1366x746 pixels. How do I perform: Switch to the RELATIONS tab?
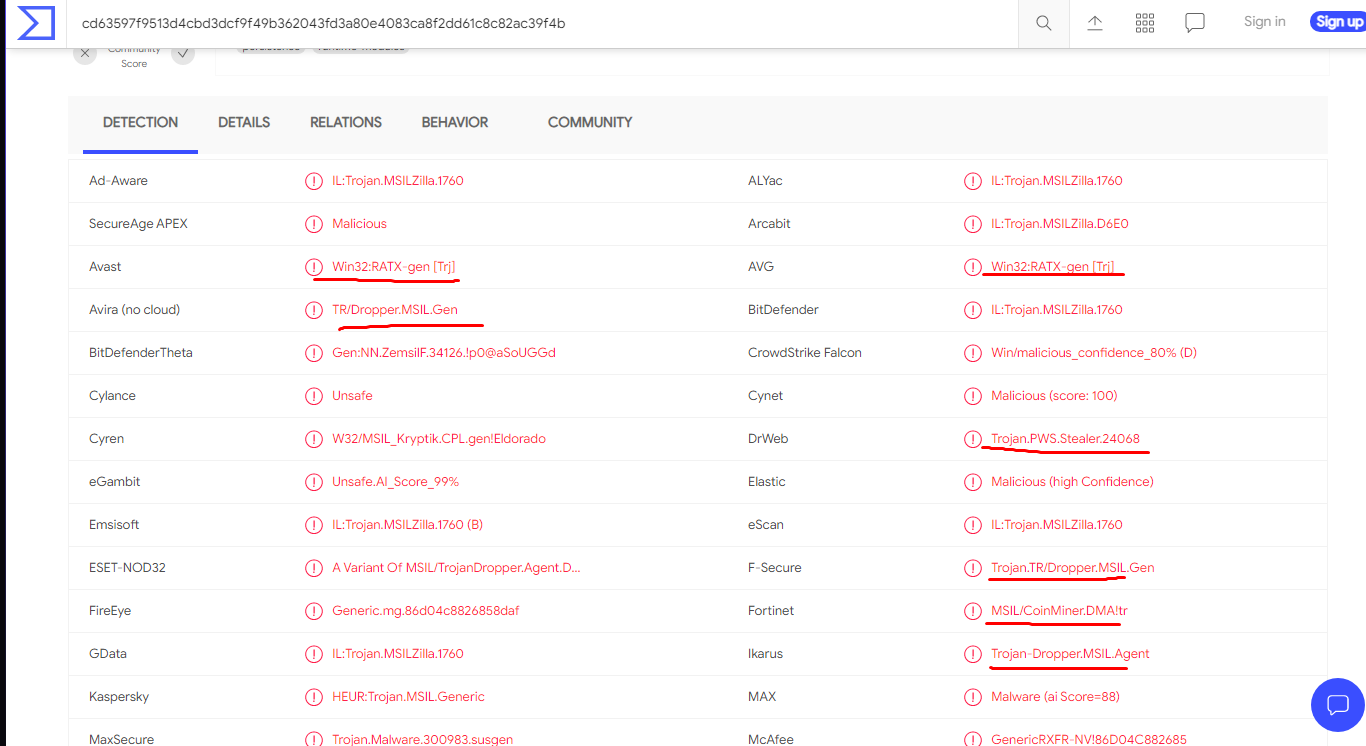pos(346,122)
